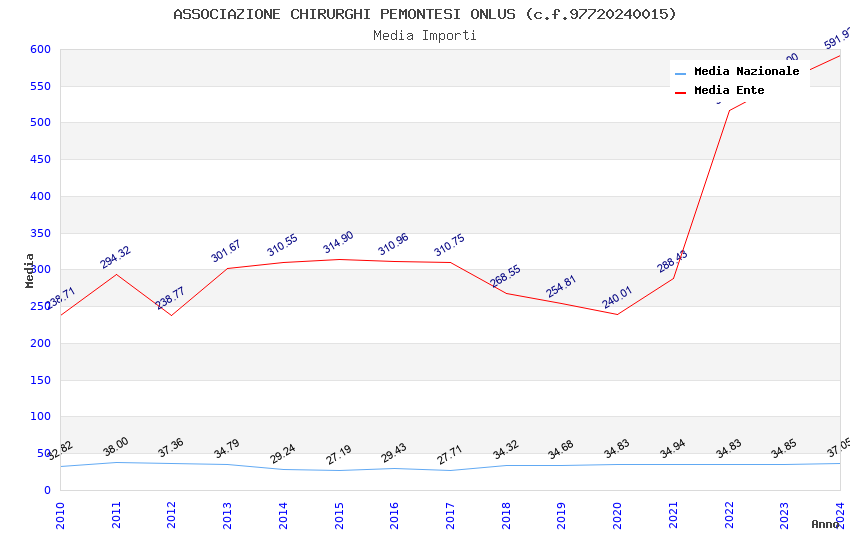Click the y-axis value 350
Image resolution: width=850 pixels, height=550 pixels.
[40, 233]
